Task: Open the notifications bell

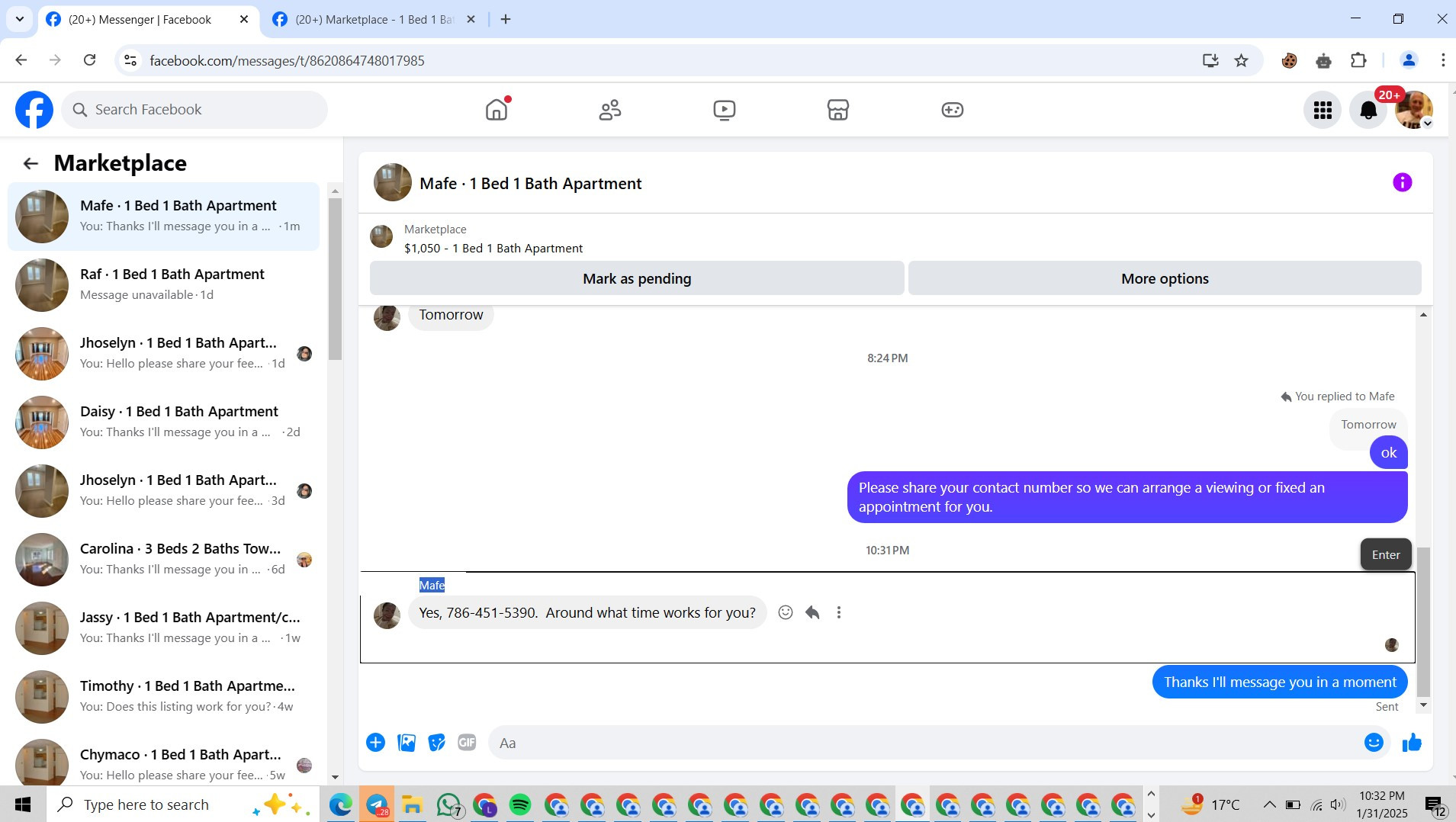Action: [x=1369, y=110]
